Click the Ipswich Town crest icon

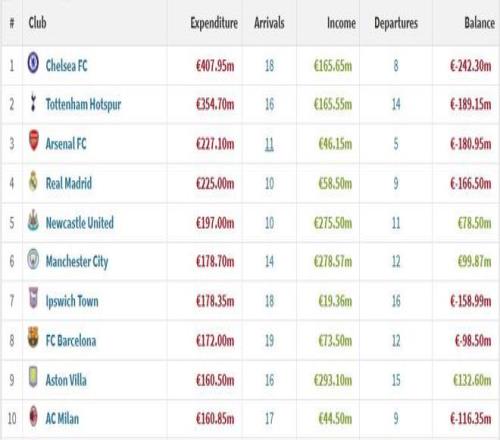click(x=33, y=298)
